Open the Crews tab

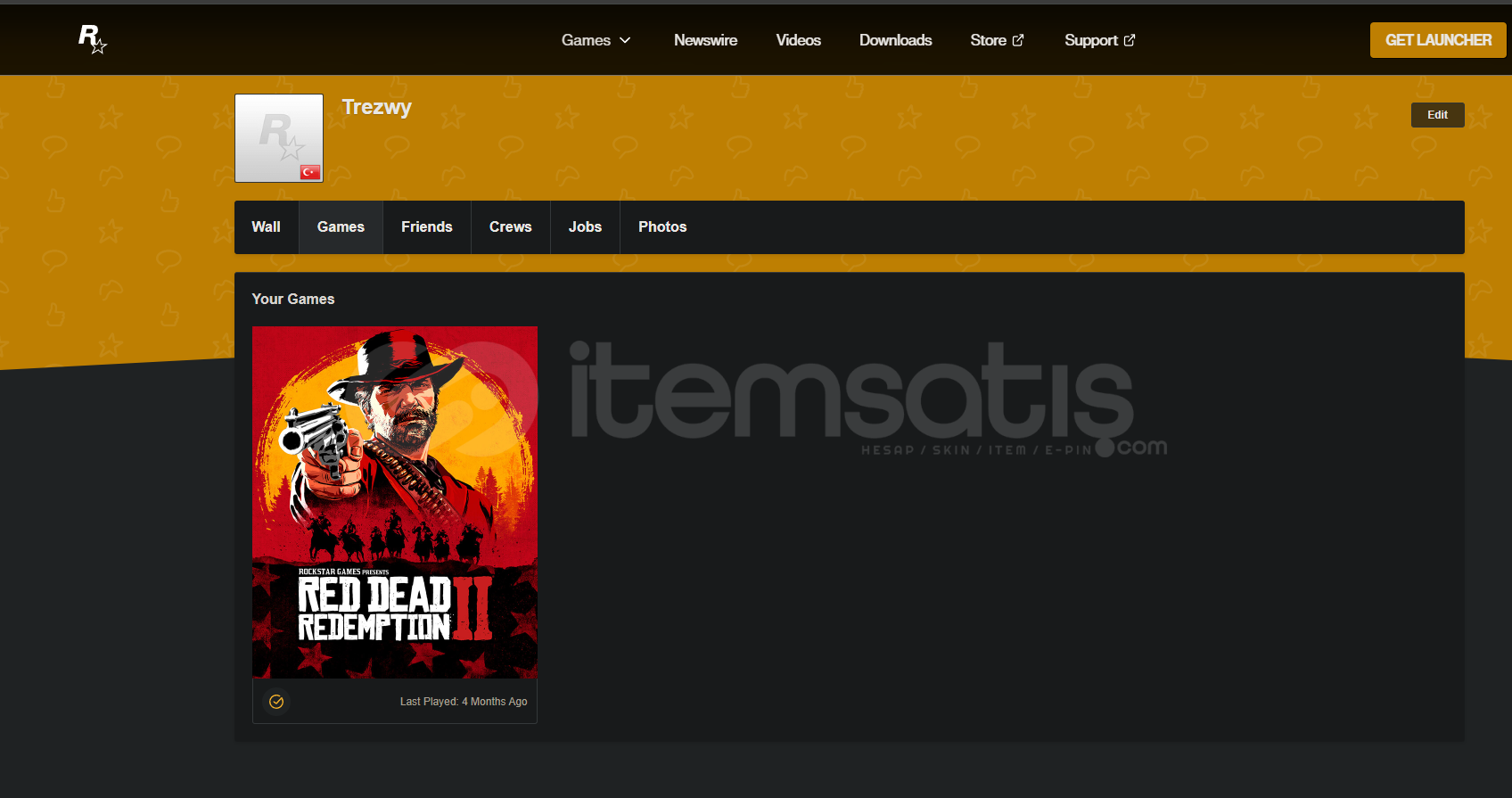[511, 227]
